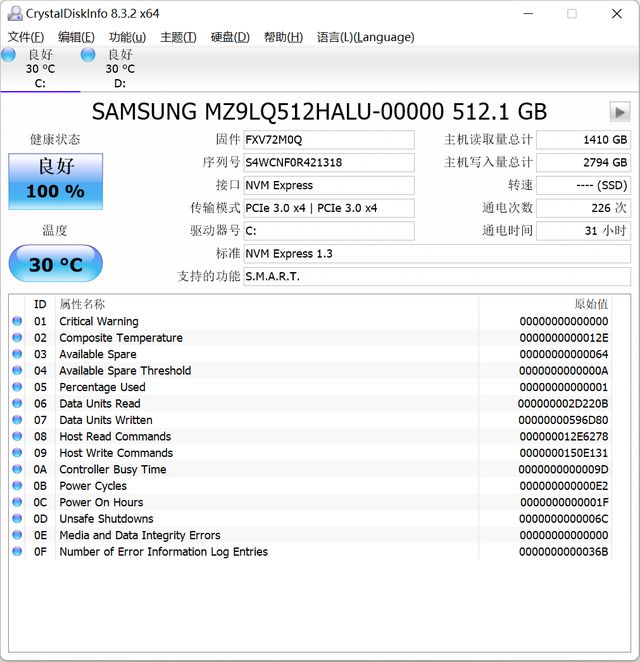Click the blue status circle for drive D:
Screen dimensions: 640x662
(x=88, y=54)
